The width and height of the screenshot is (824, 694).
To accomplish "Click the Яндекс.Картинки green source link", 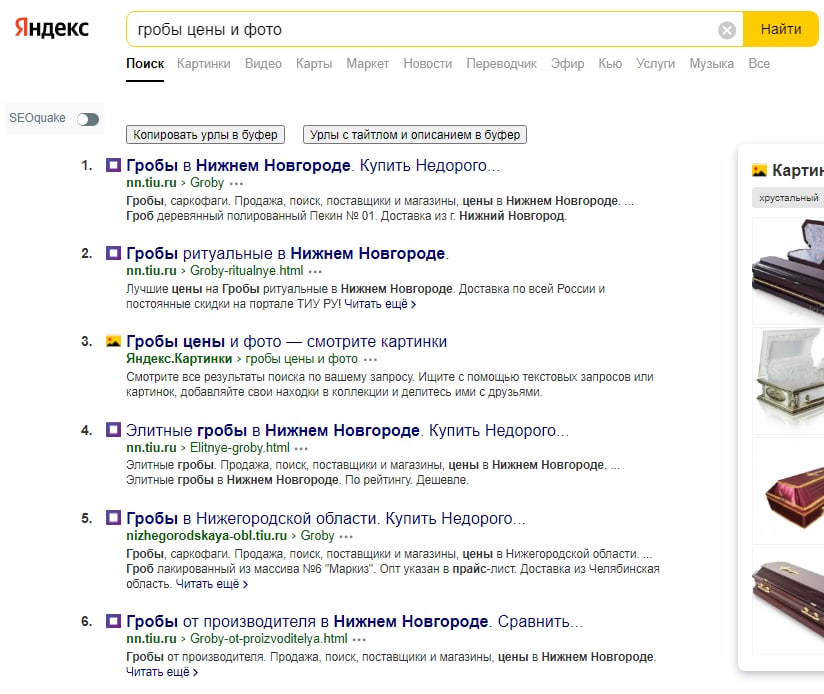I will point(179,359).
